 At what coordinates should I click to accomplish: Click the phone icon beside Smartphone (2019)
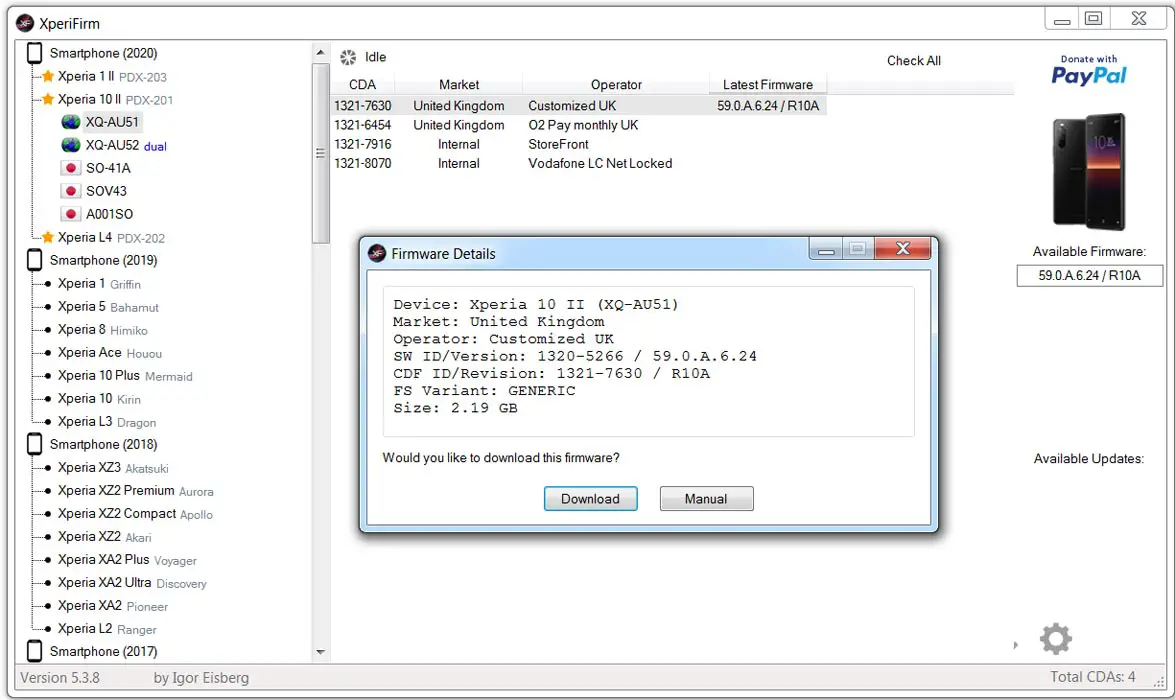click(34, 260)
